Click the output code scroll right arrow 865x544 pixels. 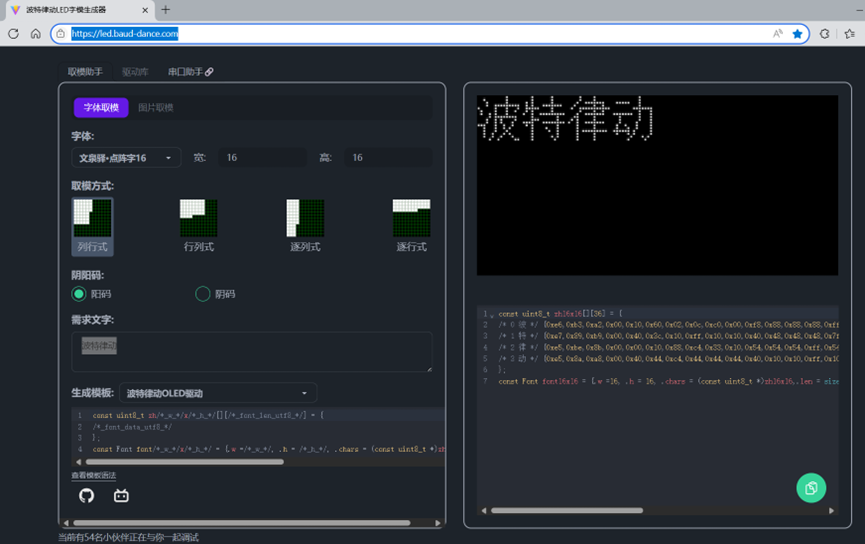coord(831,511)
